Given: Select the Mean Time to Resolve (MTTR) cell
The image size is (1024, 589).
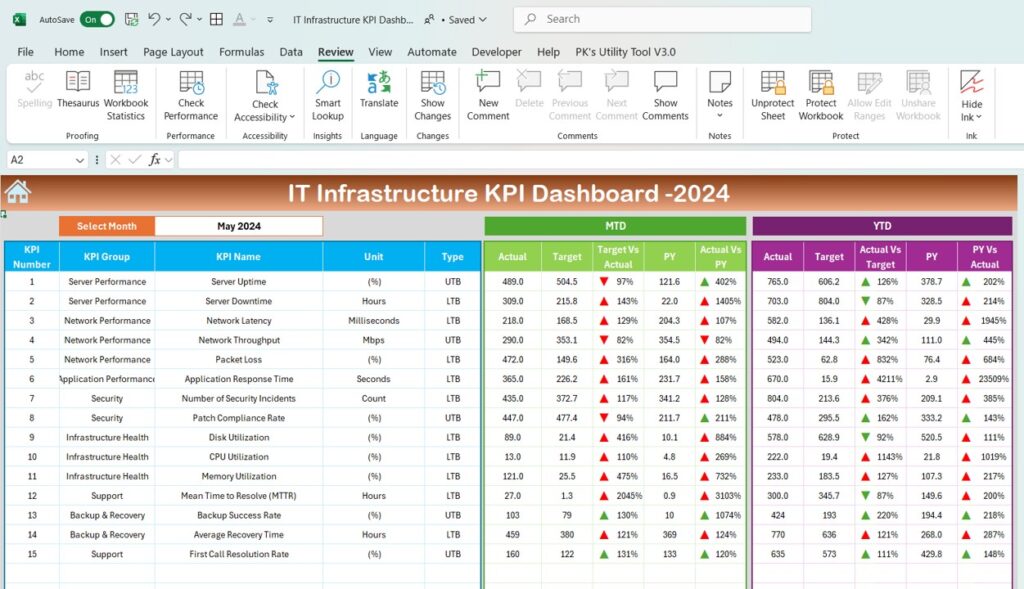Looking at the screenshot, I should point(238,496).
